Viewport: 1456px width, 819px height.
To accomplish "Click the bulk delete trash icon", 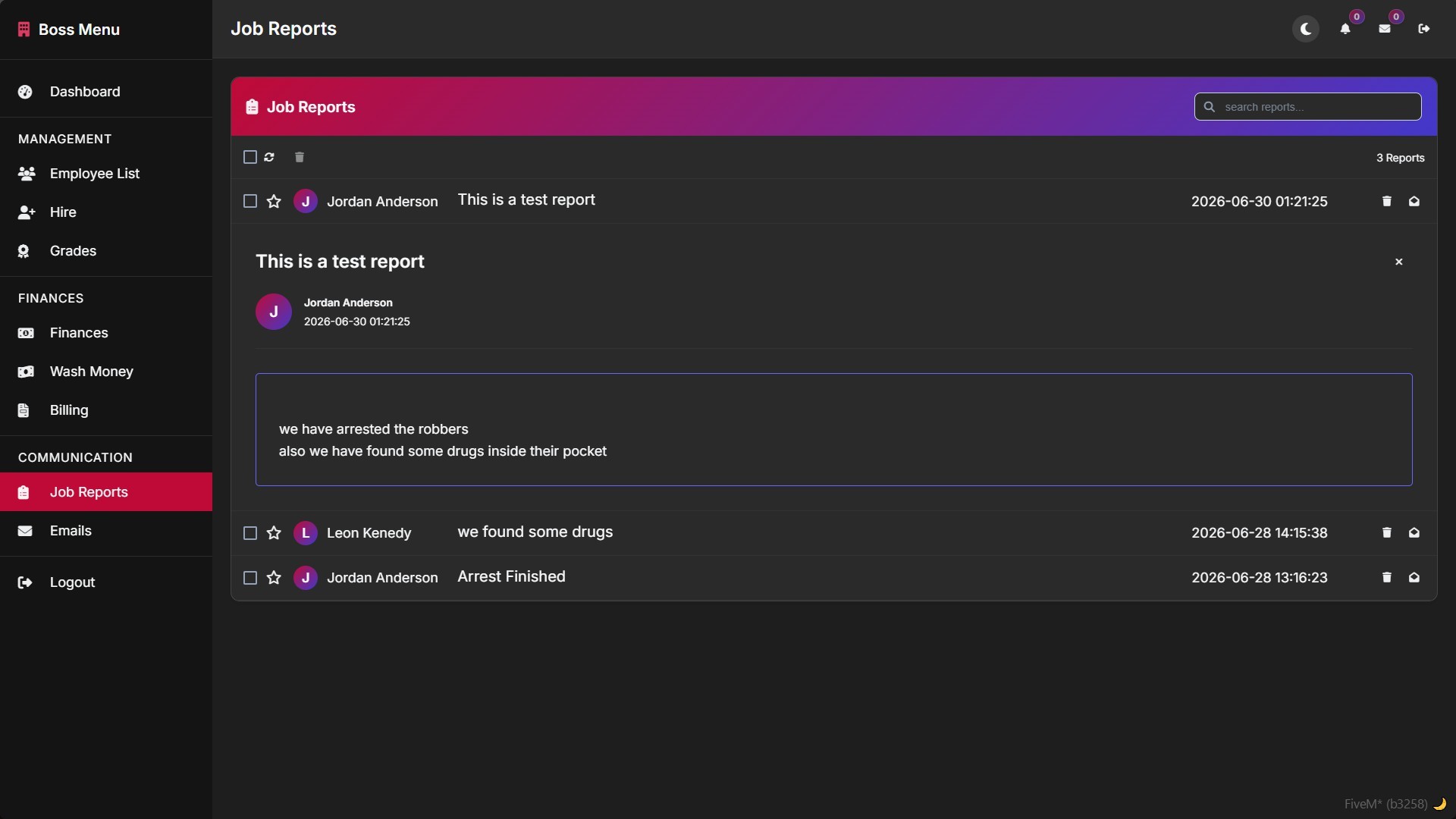I will pos(300,157).
